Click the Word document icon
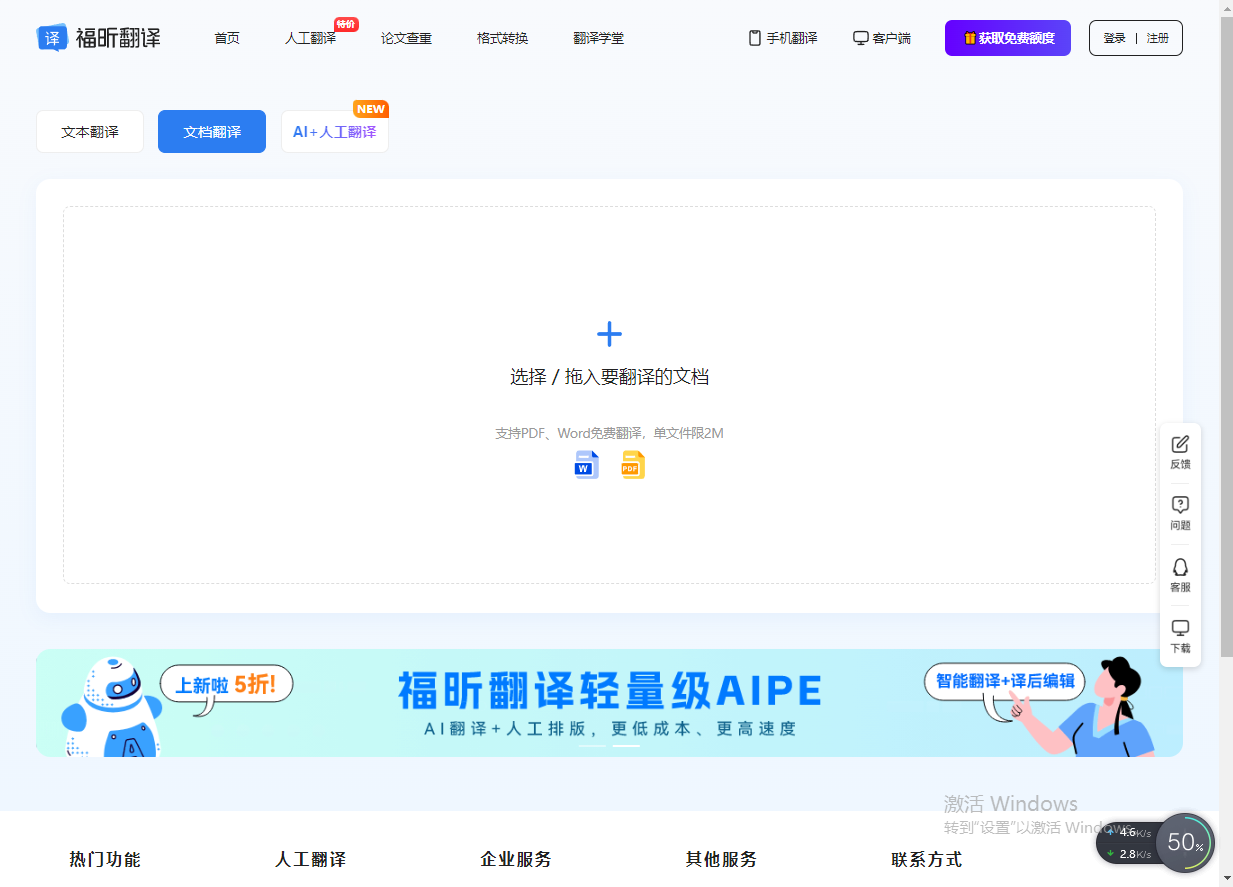 [x=586, y=465]
